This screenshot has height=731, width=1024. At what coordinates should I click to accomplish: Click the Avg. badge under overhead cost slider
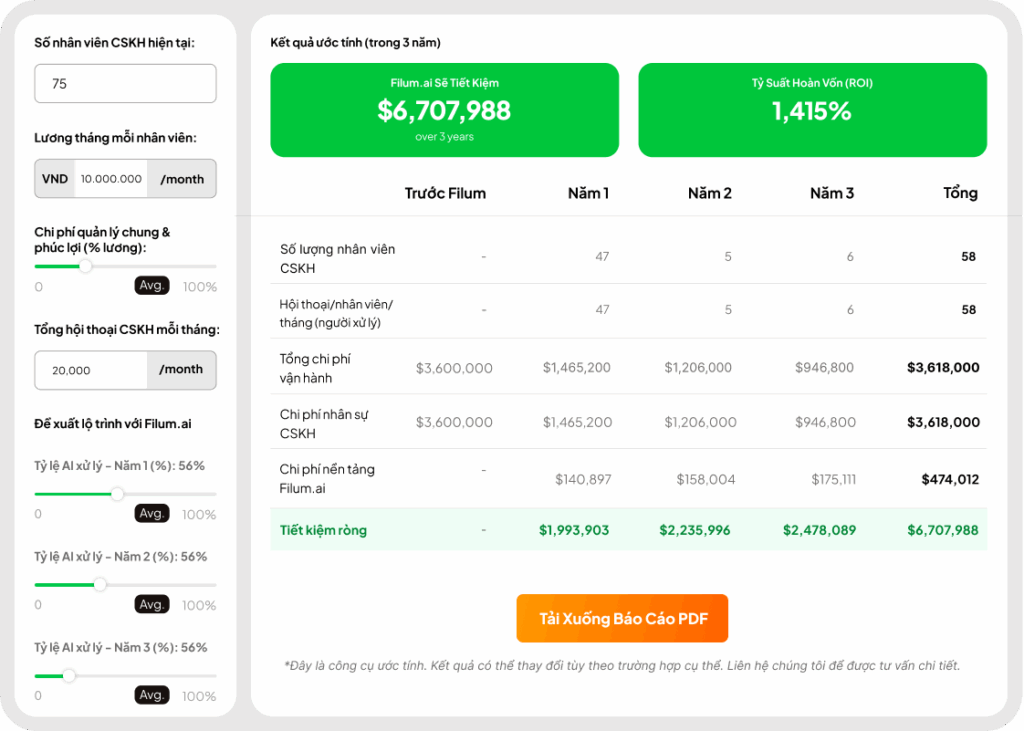(x=152, y=285)
